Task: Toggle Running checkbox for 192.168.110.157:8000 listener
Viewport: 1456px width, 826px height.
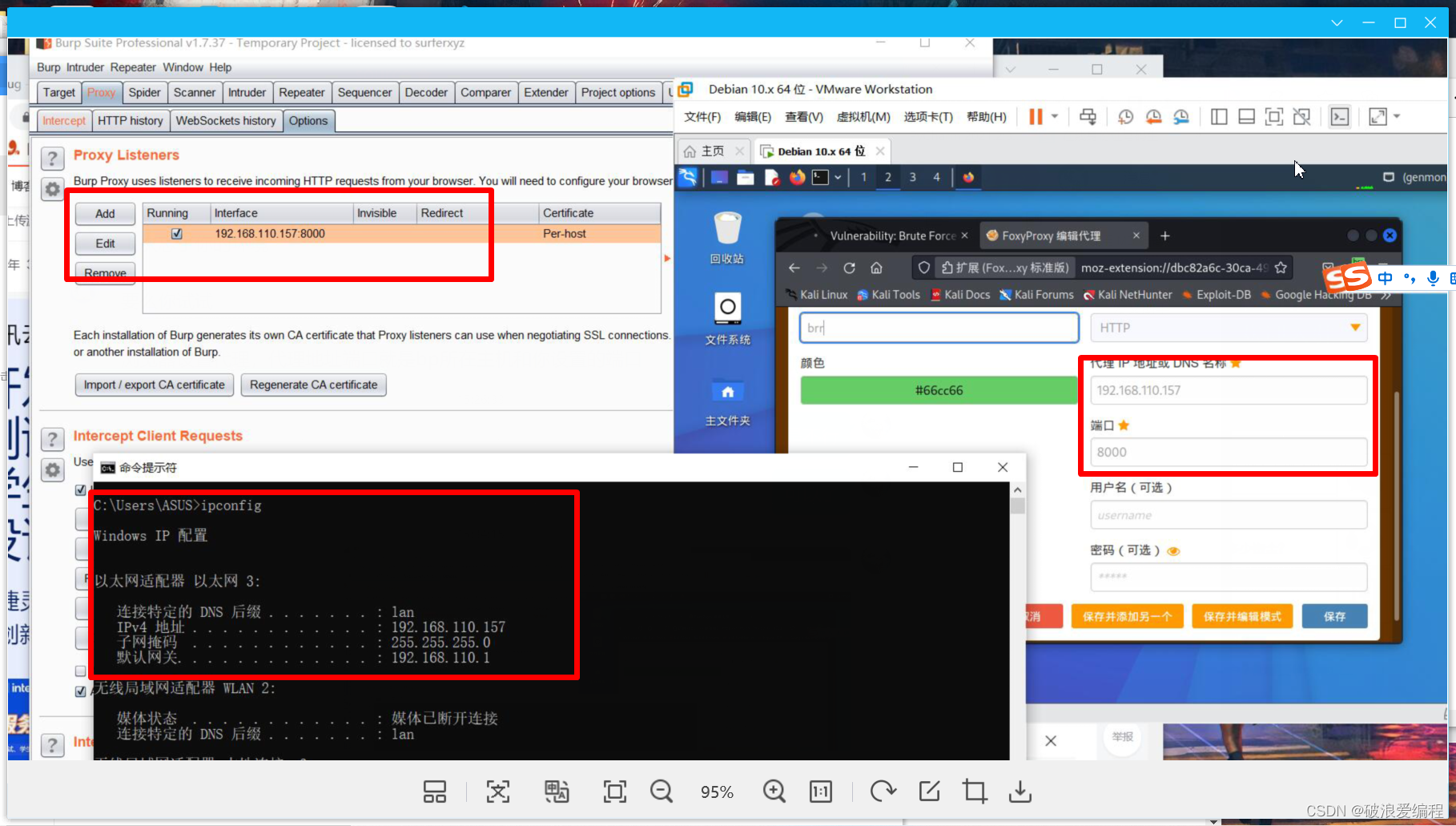Action: click(176, 234)
